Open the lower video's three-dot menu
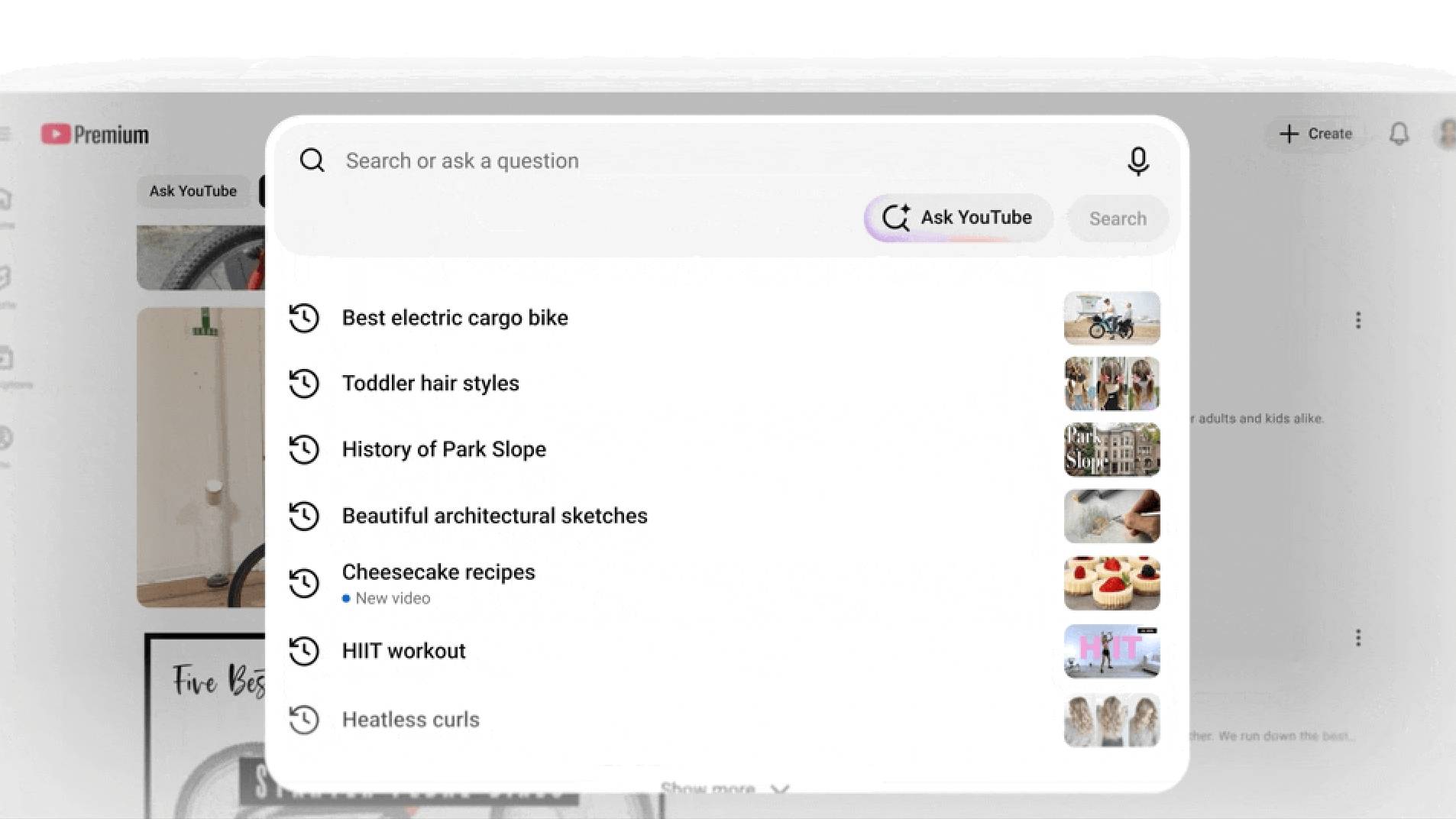Screen dimensions: 1456x819 (1357, 638)
